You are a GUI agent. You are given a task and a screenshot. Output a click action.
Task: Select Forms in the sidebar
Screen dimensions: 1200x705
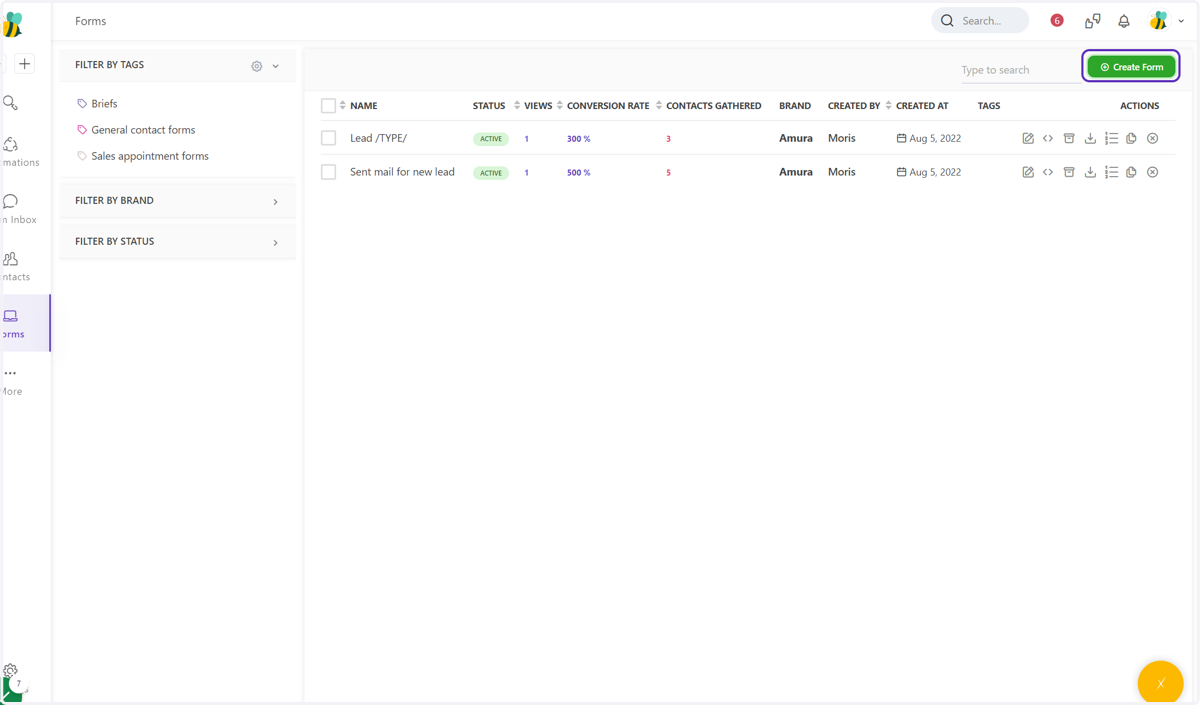pos(25,323)
